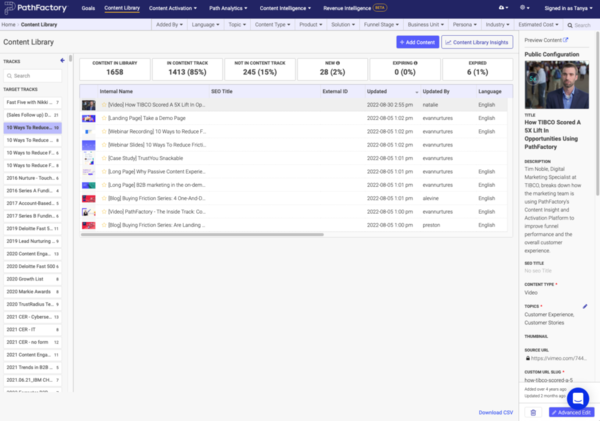The height and width of the screenshot is (421, 600).
Task: Click Not In Content Track stat card
Action: pyautogui.click(x=260, y=69)
